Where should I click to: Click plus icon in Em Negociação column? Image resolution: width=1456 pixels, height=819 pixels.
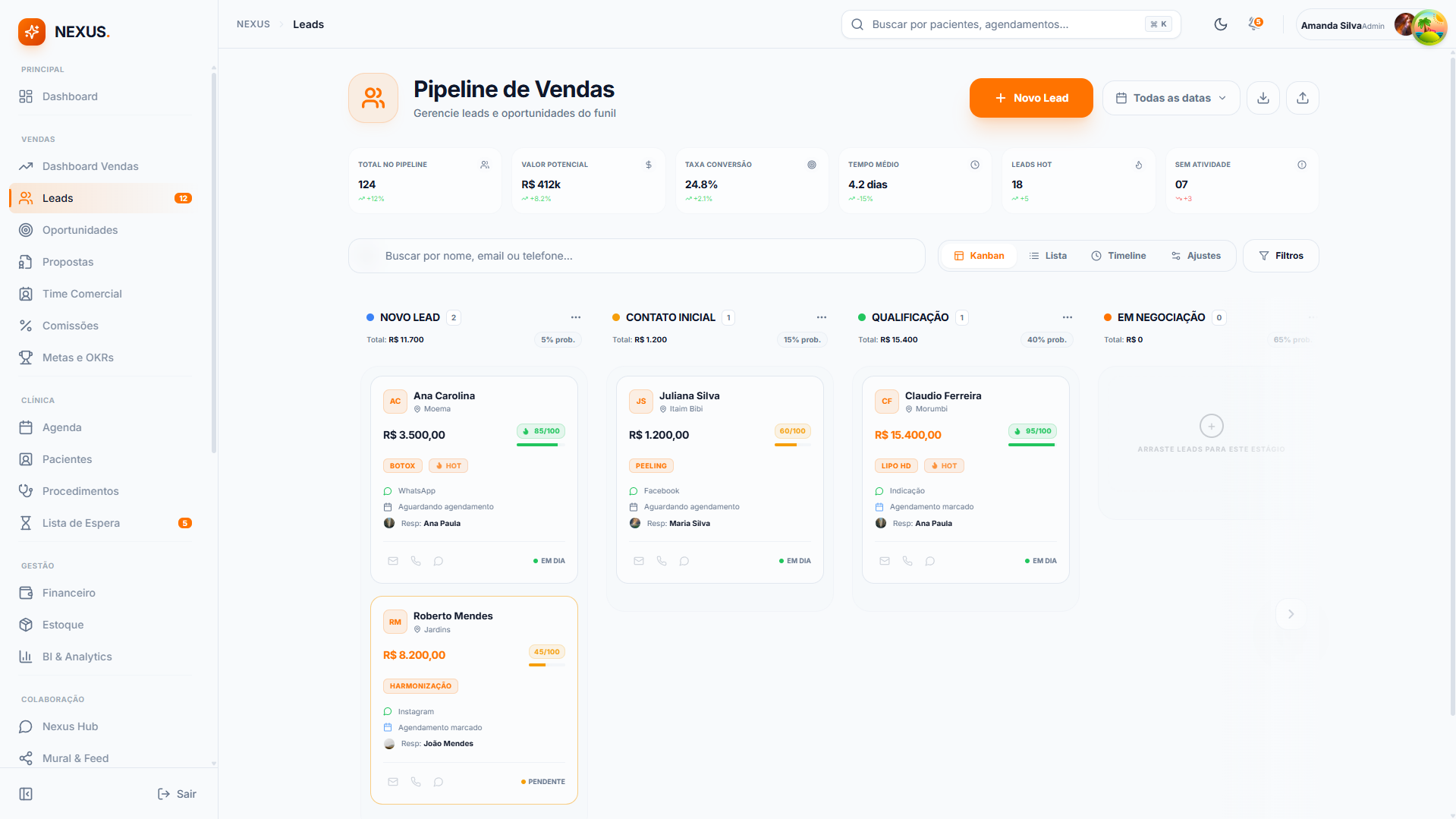click(1211, 426)
